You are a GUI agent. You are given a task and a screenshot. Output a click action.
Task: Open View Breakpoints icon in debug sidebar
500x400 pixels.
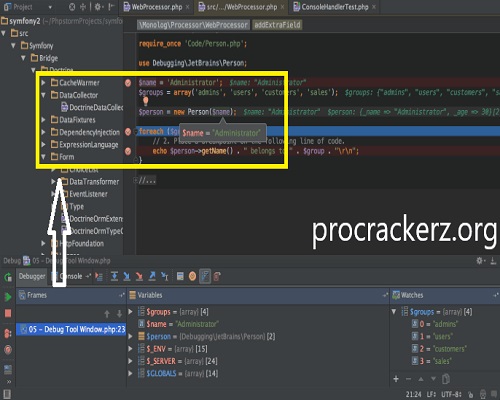pos(8,333)
